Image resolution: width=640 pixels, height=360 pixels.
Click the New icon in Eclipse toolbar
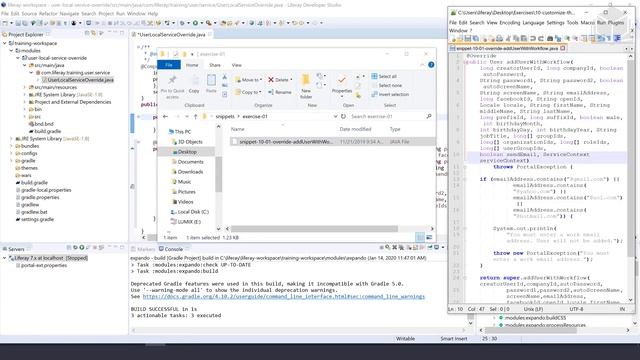click(5, 23)
